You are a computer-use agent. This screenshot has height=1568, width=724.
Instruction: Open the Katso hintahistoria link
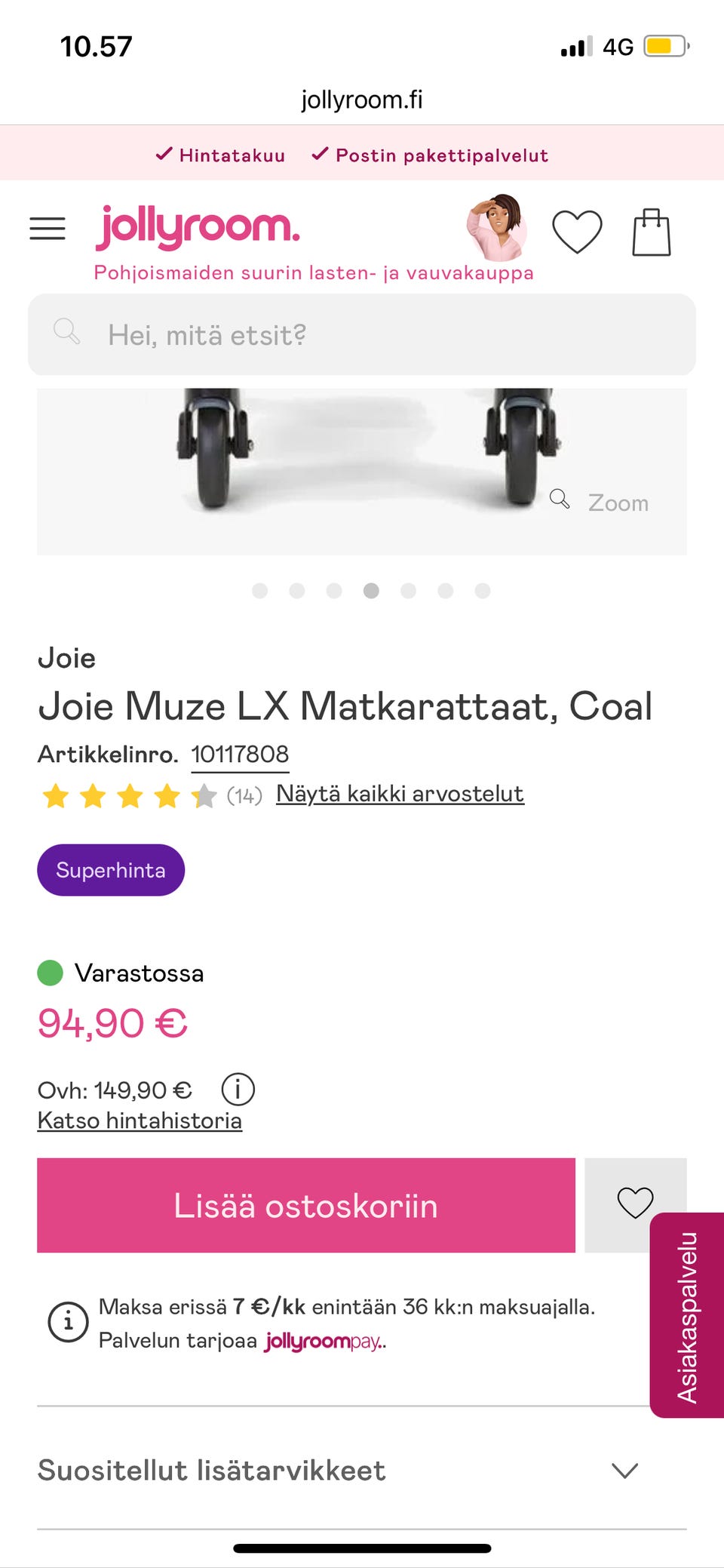(140, 1121)
